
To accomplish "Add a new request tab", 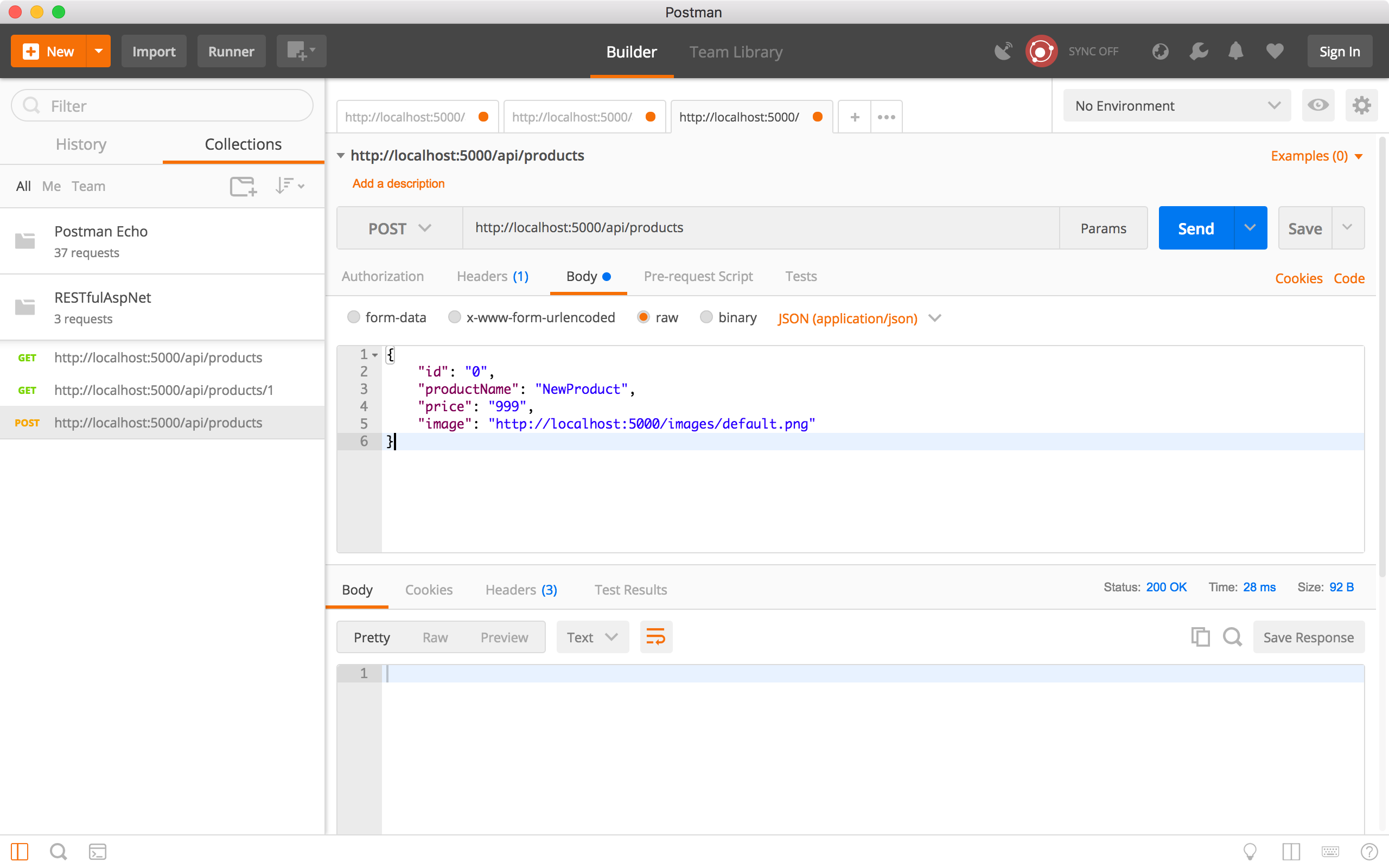I will [x=855, y=117].
